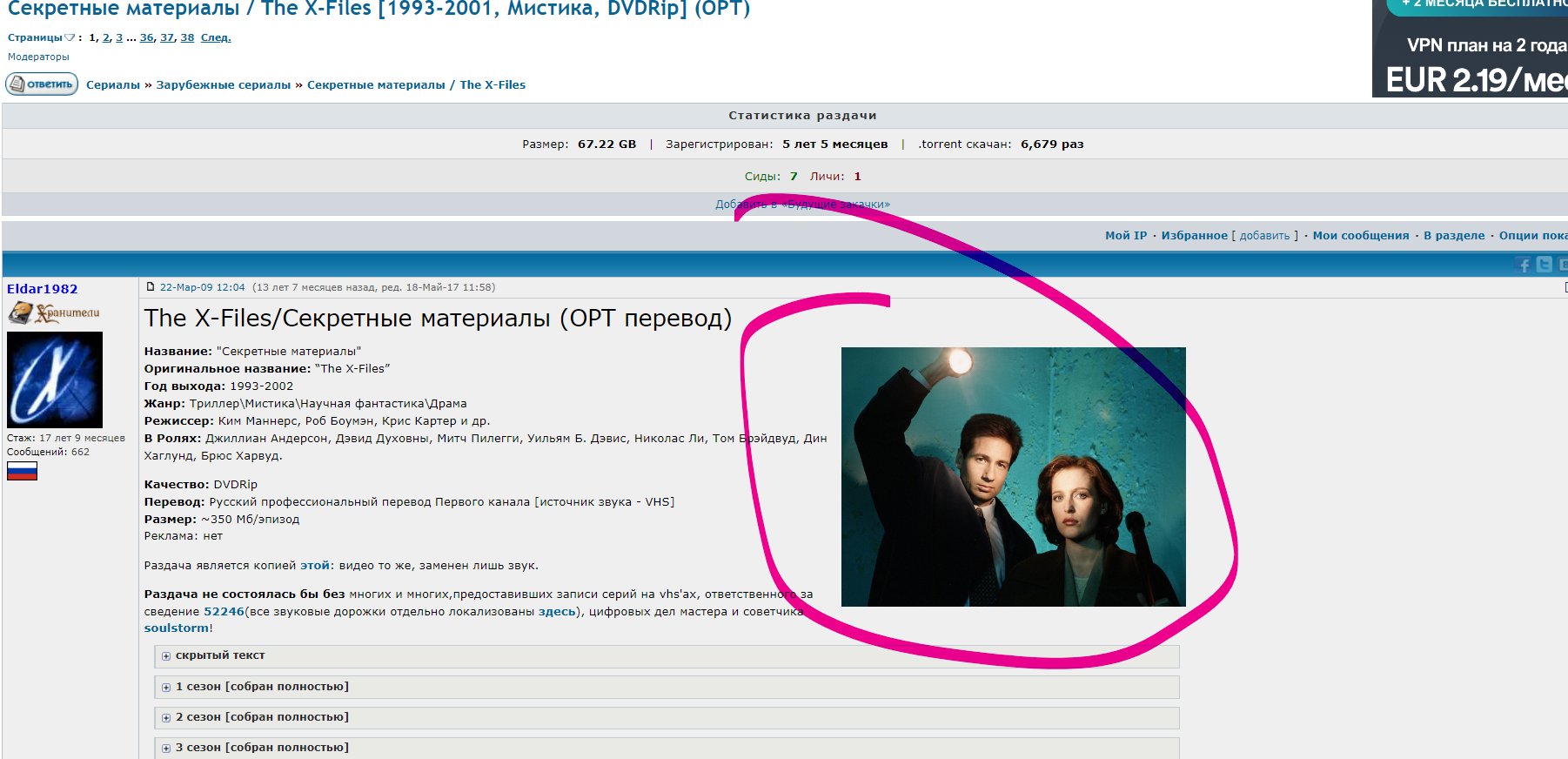Open the X-Files poster image
1568x759 pixels.
point(1013,477)
